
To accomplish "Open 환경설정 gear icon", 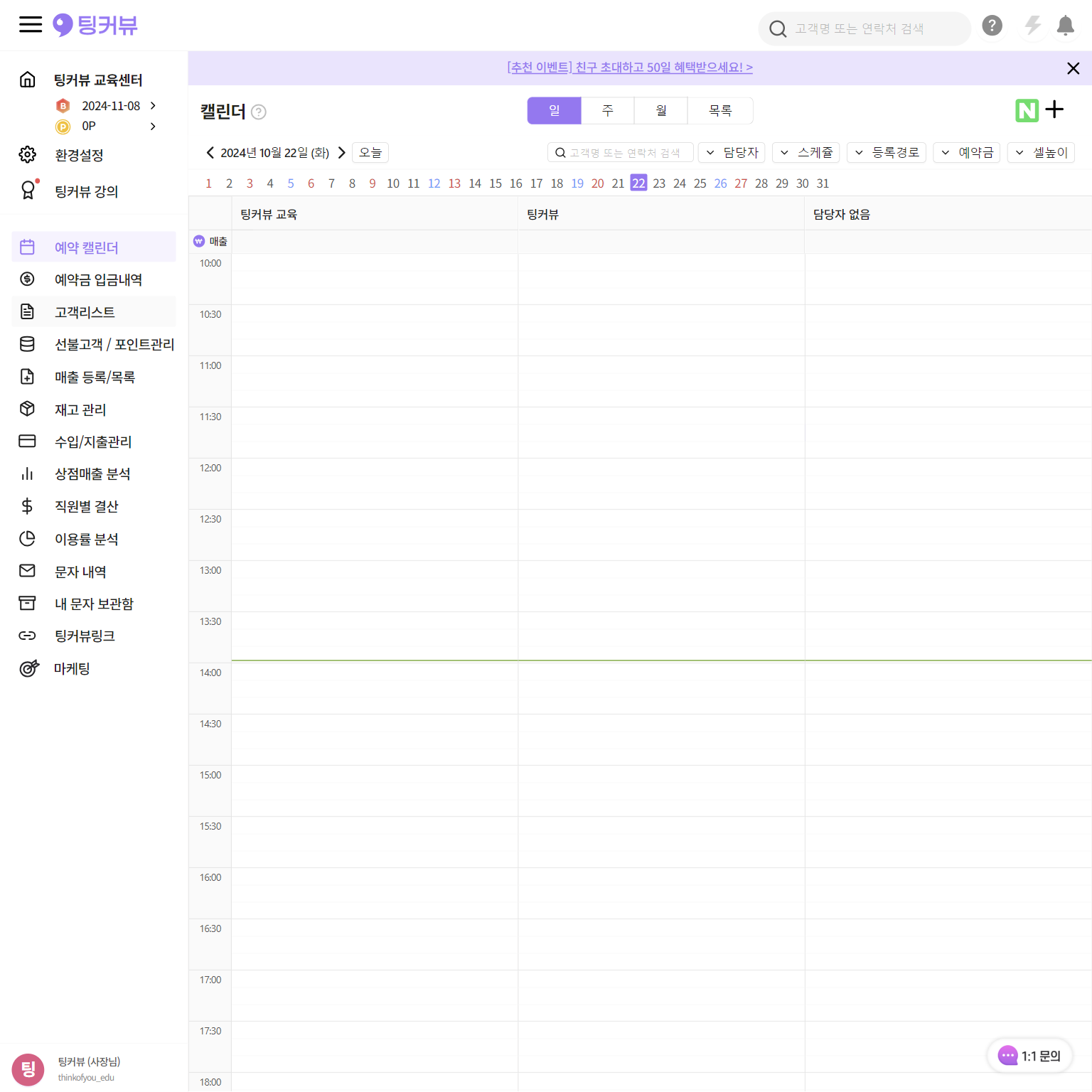I will [x=28, y=154].
